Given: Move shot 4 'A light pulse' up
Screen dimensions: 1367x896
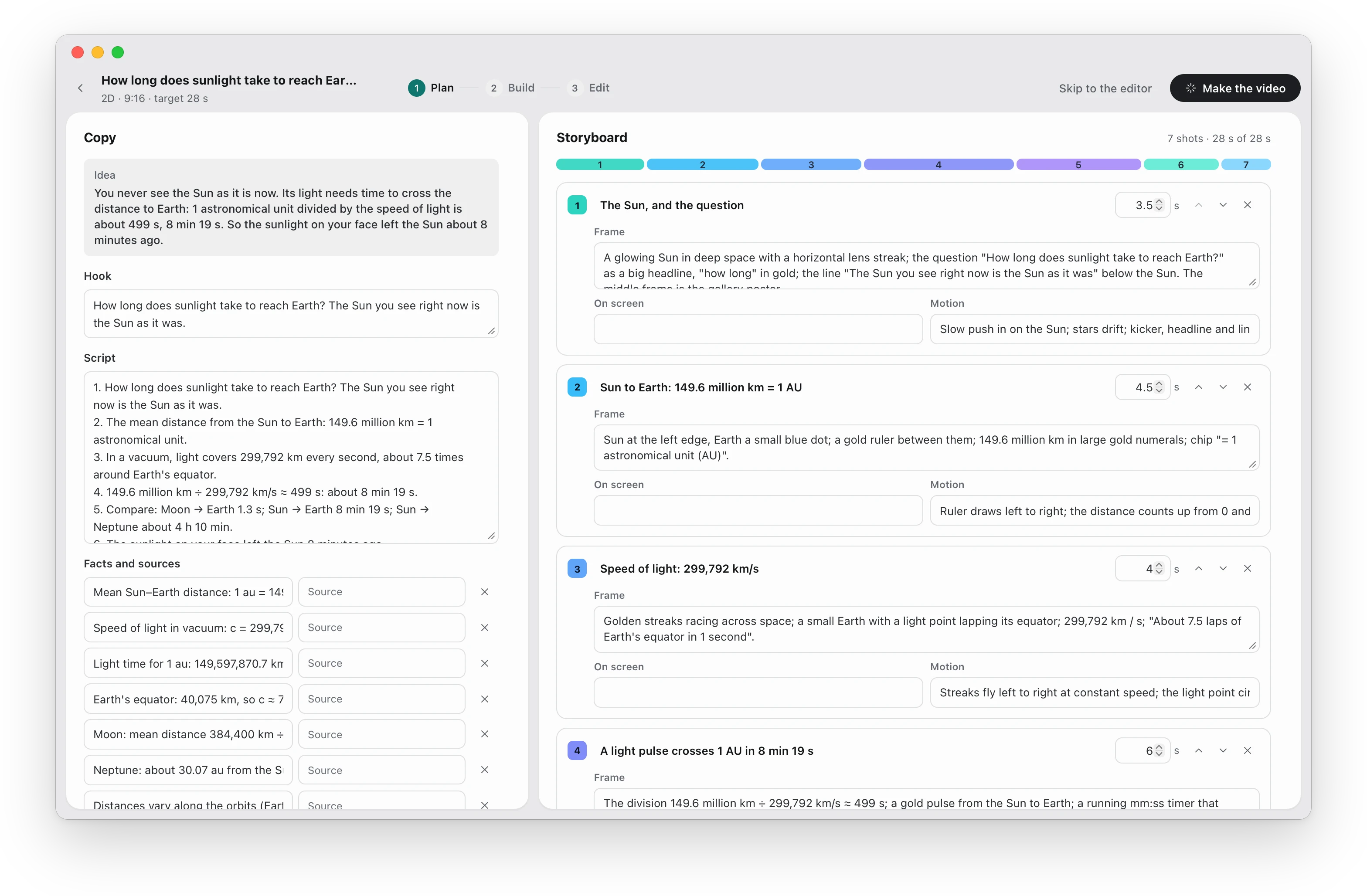Looking at the screenshot, I should click(x=1198, y=751).
